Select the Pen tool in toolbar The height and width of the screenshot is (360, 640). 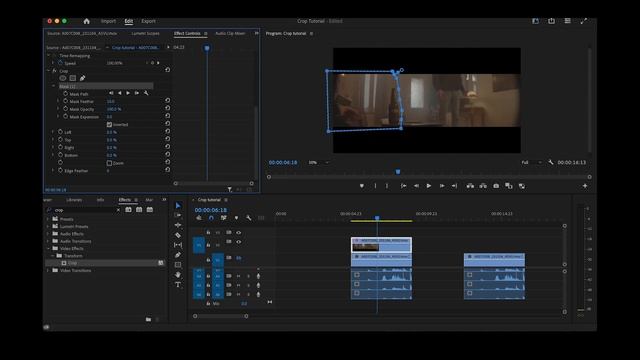[178, 255]
